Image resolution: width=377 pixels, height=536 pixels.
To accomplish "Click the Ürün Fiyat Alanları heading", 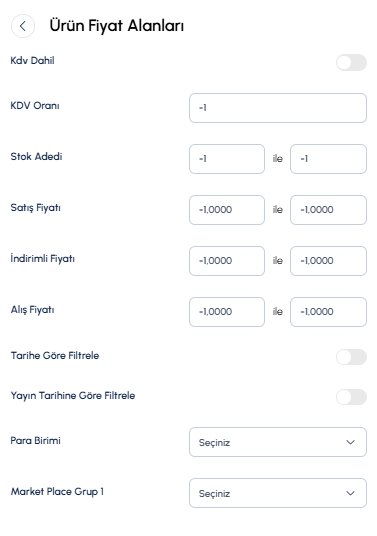I will (x=117, y=26).
